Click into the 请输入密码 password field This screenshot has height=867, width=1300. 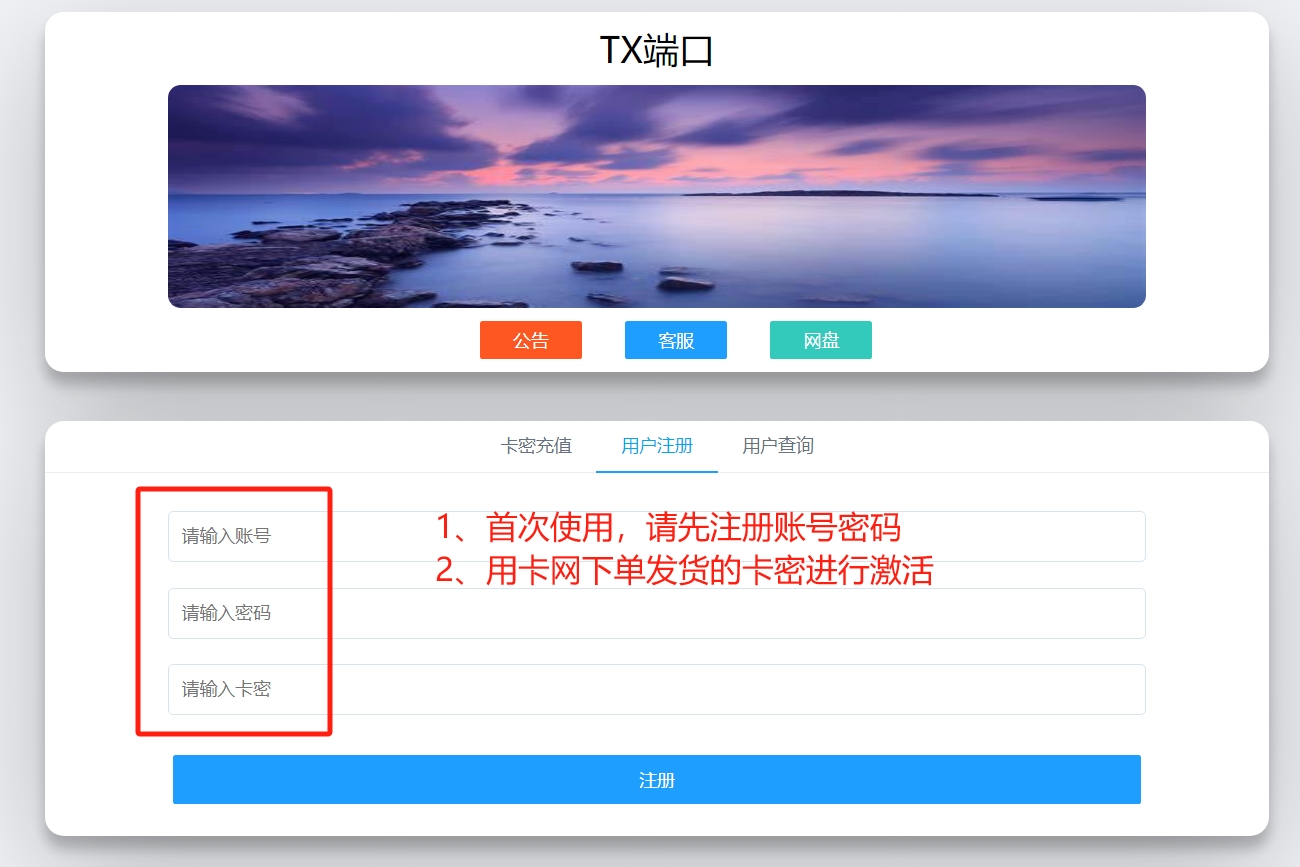click(x=657, y=613)
